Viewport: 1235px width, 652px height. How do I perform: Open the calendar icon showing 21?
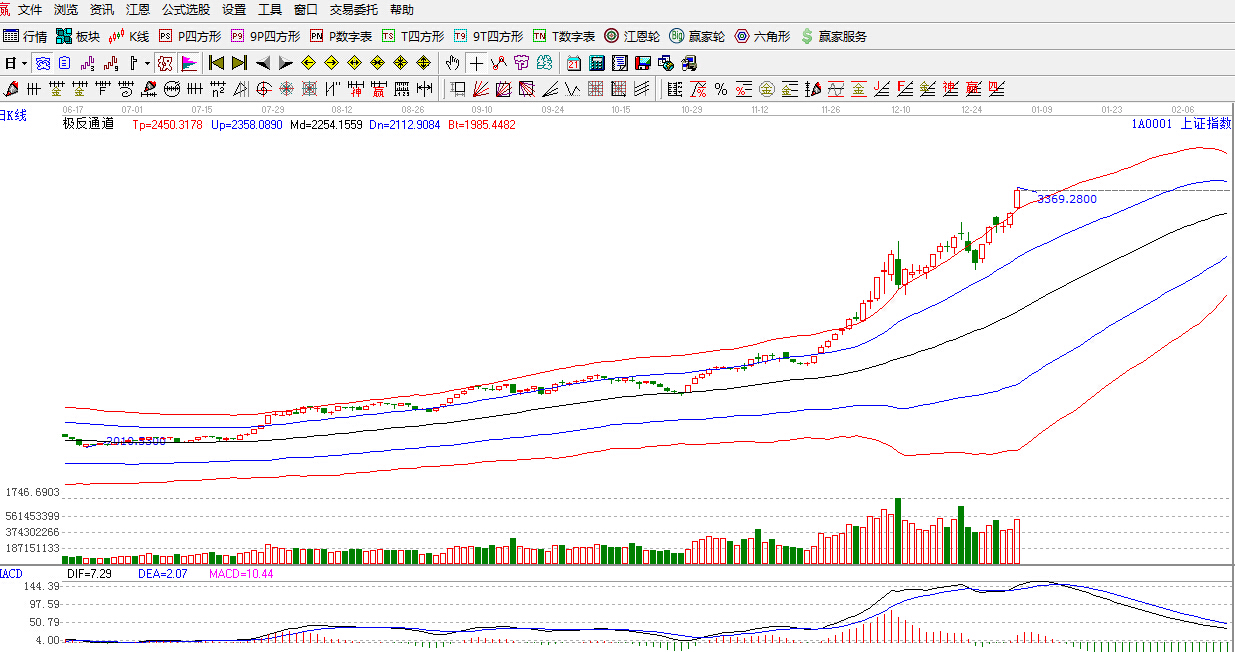click(574, 63)
